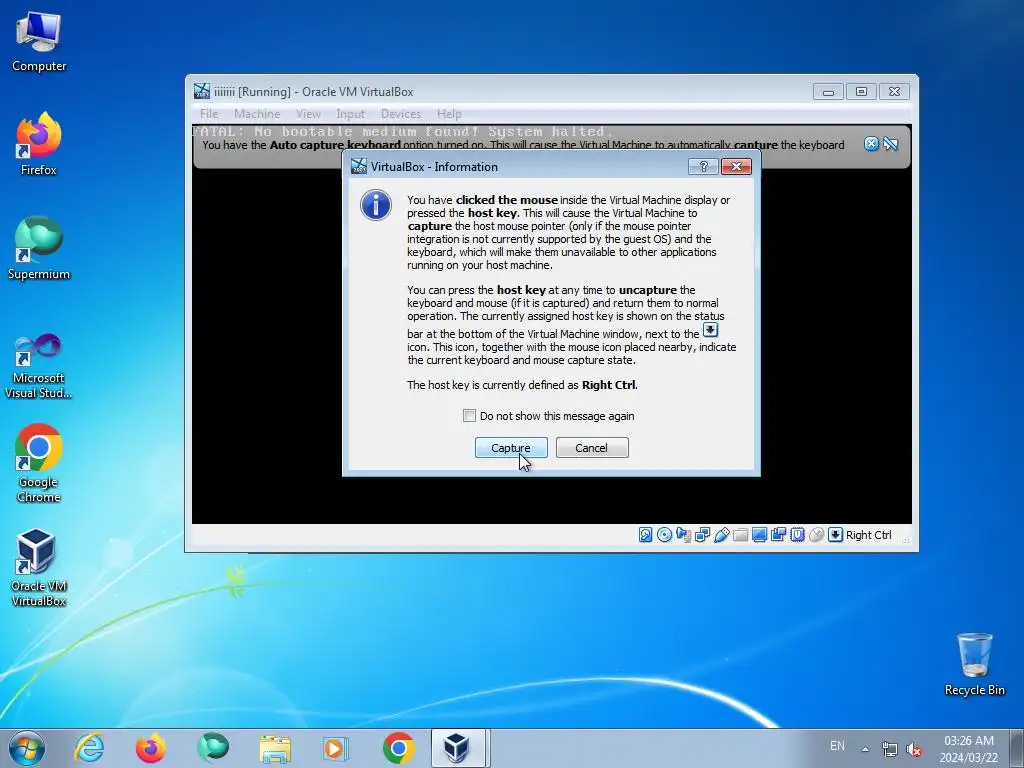Launch Firefox from the taskbar

point(150,748)
